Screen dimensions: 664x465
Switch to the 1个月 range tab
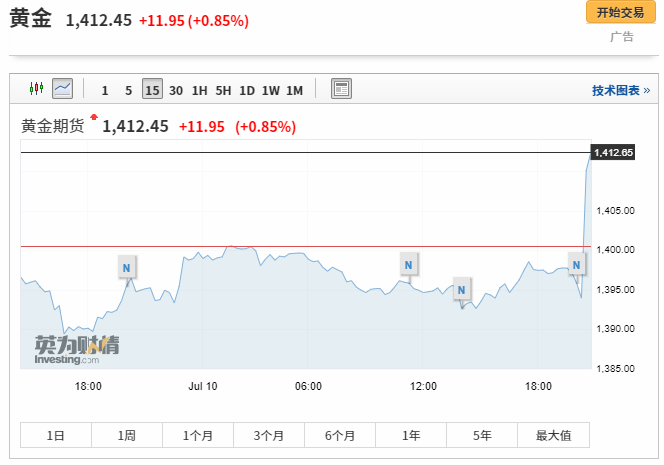(198, 435)
